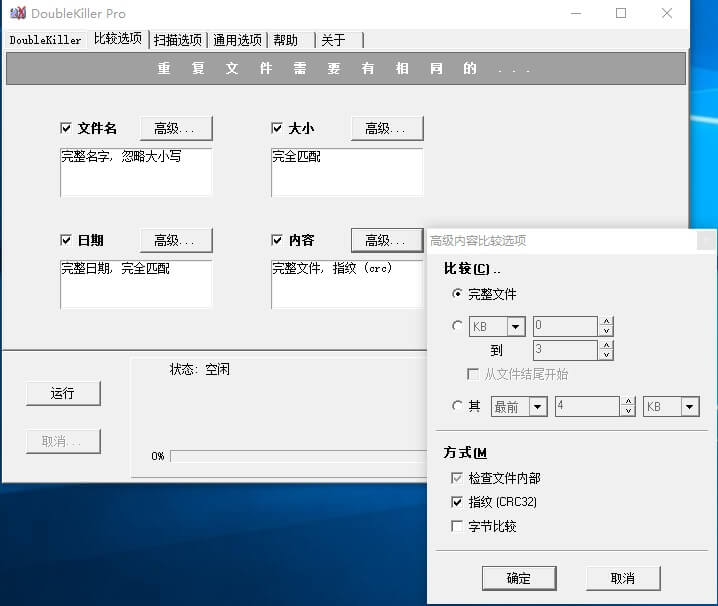718x606 pixels.
Task: Toggle 指纹 (CRC32) checkbox
Action: pyautogui.click(x=457, y=502)
